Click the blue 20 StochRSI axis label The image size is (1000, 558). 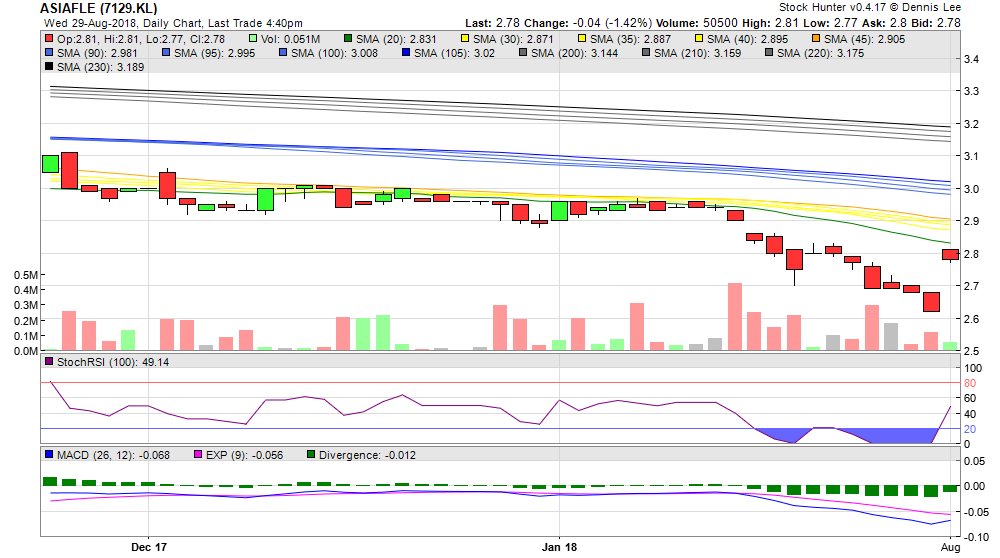coord(970,429)
